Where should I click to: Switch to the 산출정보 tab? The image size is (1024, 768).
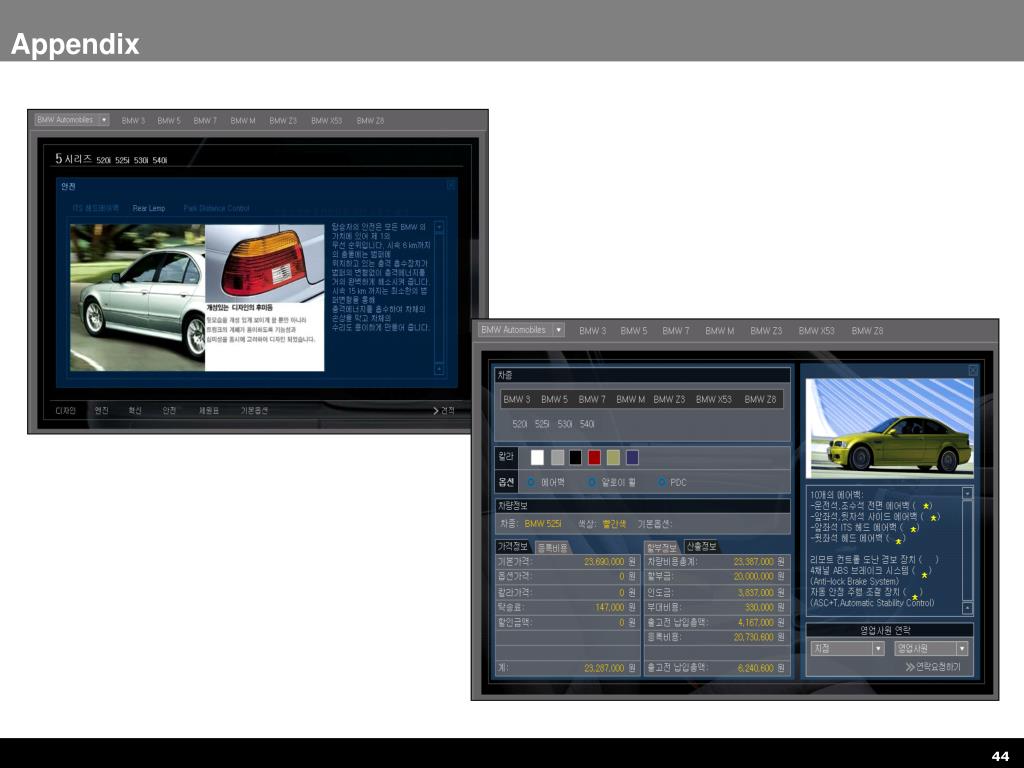(x=701, y=546)
